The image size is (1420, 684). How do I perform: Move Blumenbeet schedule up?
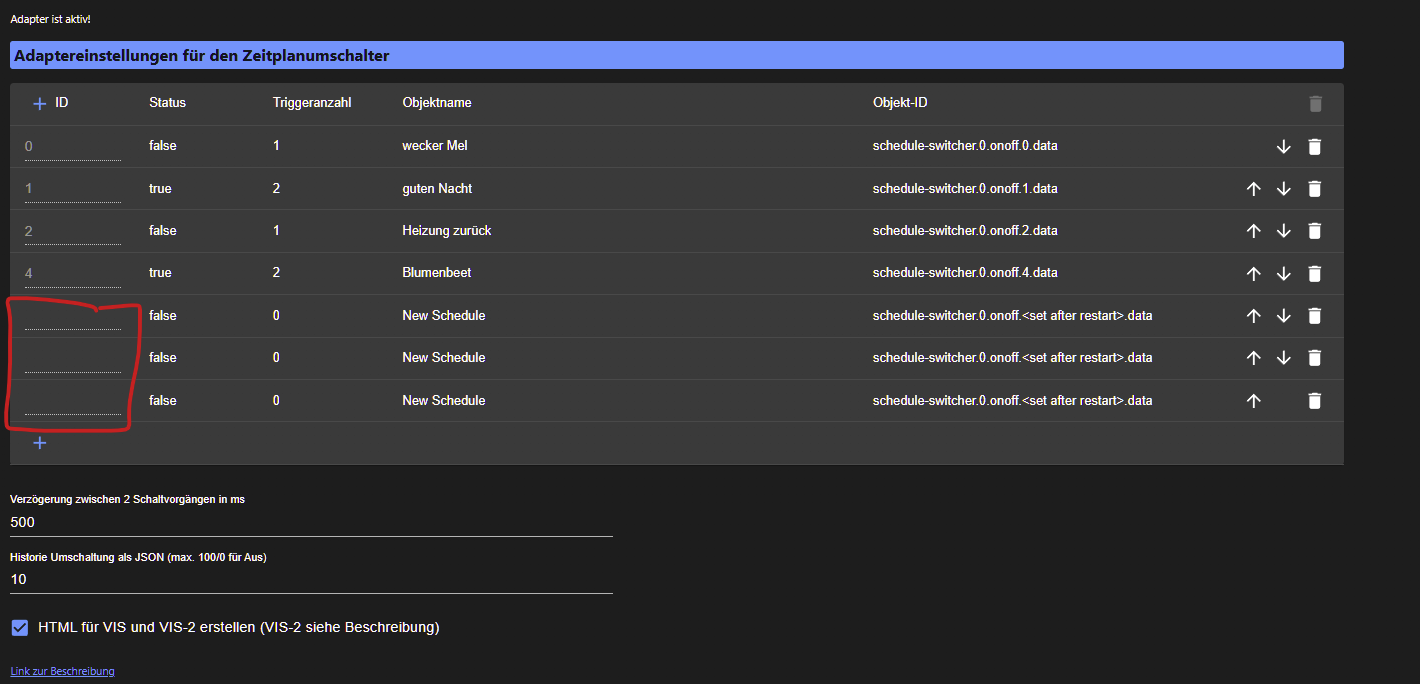tap(1253, 273)
